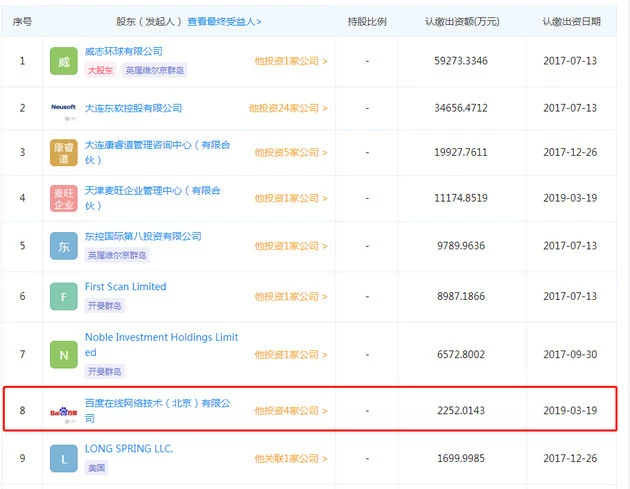630x489 pixels.
Task: Click the 认缴出资额(万元) column header
Action: (x=462, y=22)
